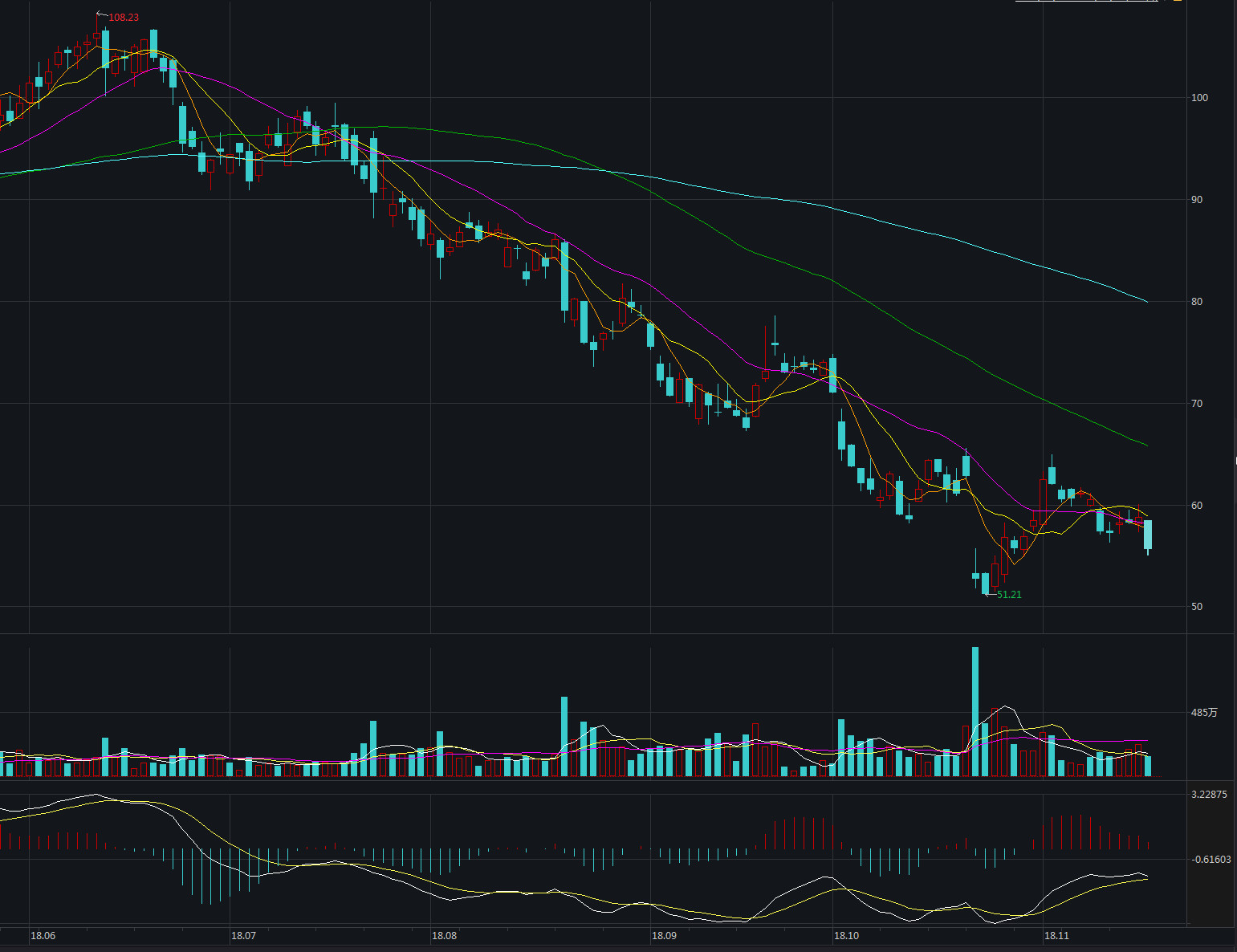Jump to the 18.11 date marker
The height and width of the screenshot is (952, 1237).
[1056, 936]
